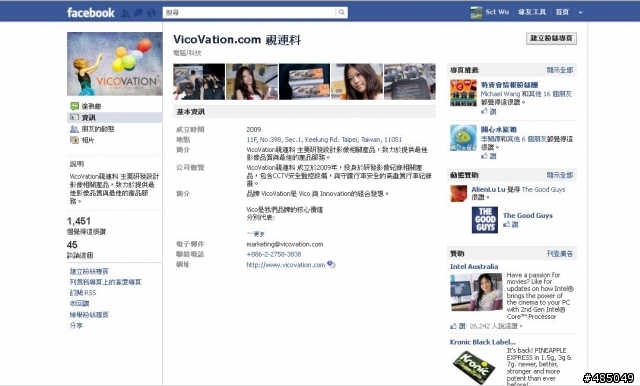Click The Good Guys logo thumbnail
640x386 pixels.
[x=485, y=220]
